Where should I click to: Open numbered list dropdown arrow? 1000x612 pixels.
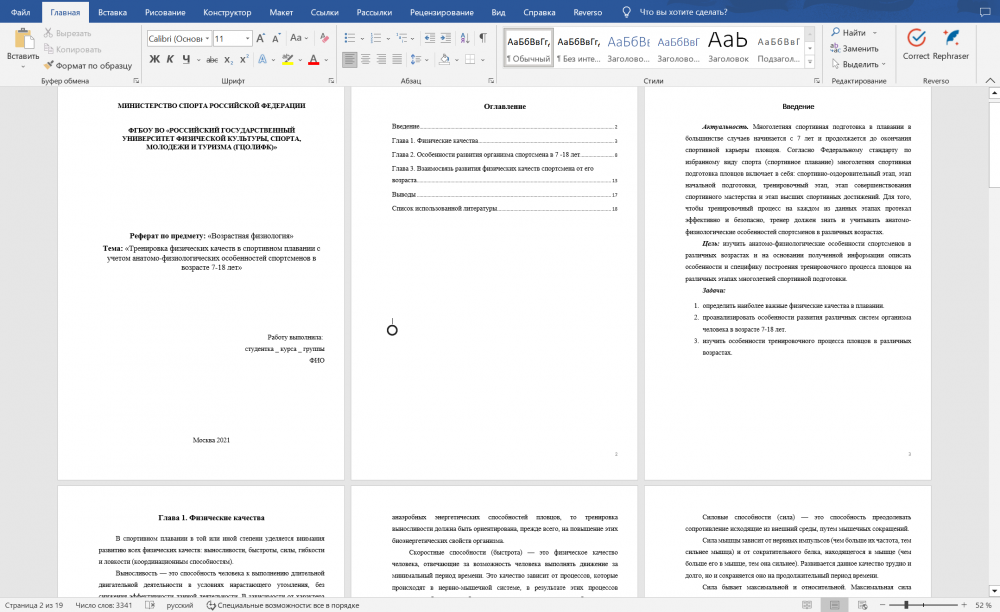pyautogui.click(x=388, y=39)
